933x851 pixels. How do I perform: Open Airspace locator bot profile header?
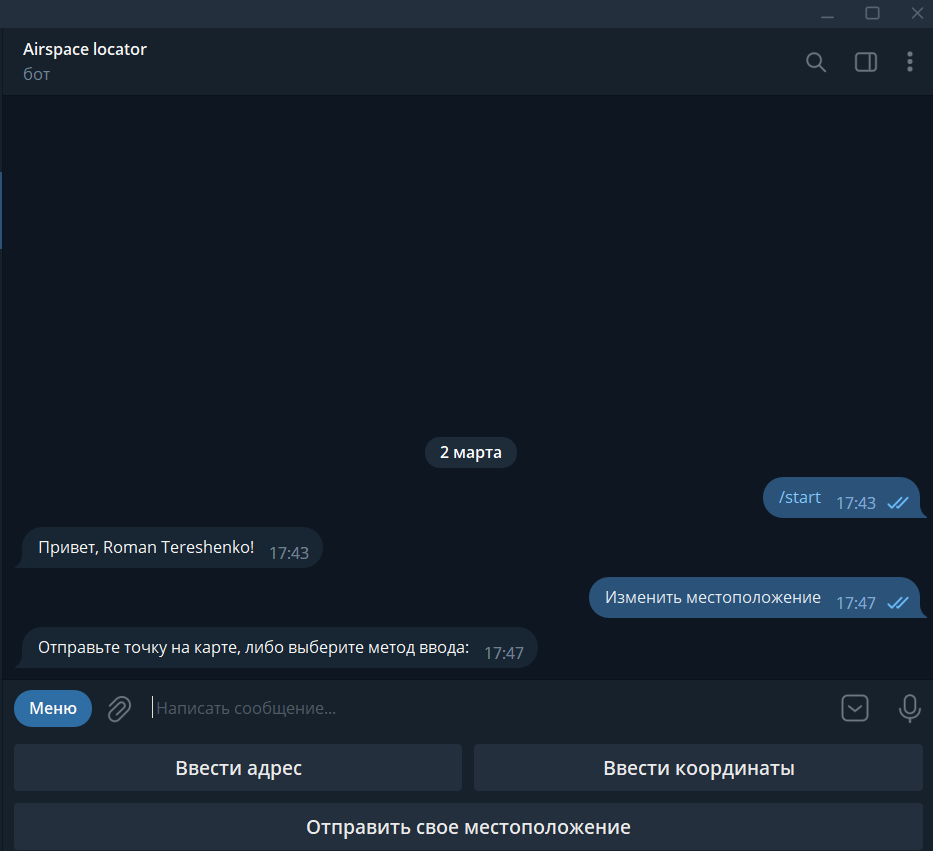coord(84,61)
